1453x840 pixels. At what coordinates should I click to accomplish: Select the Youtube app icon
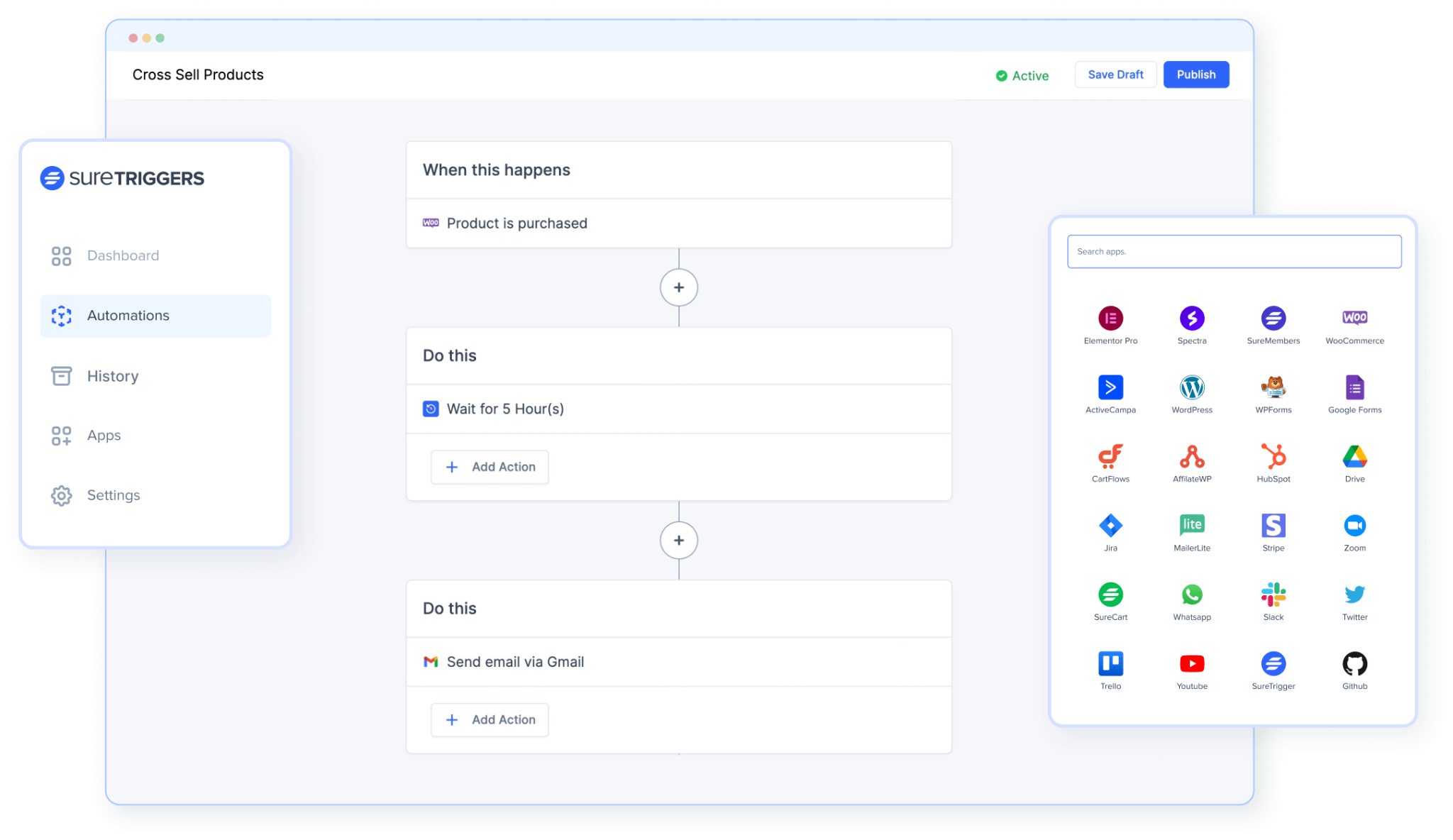[1192, 663]
